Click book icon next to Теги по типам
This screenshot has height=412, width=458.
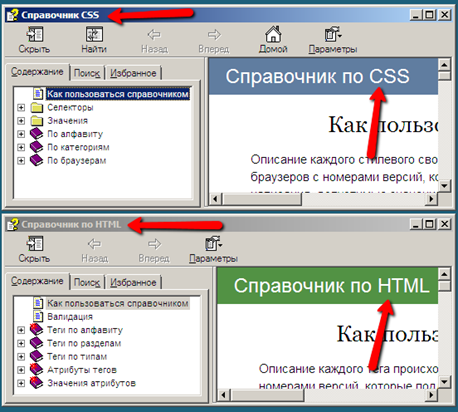coord(37,356)
